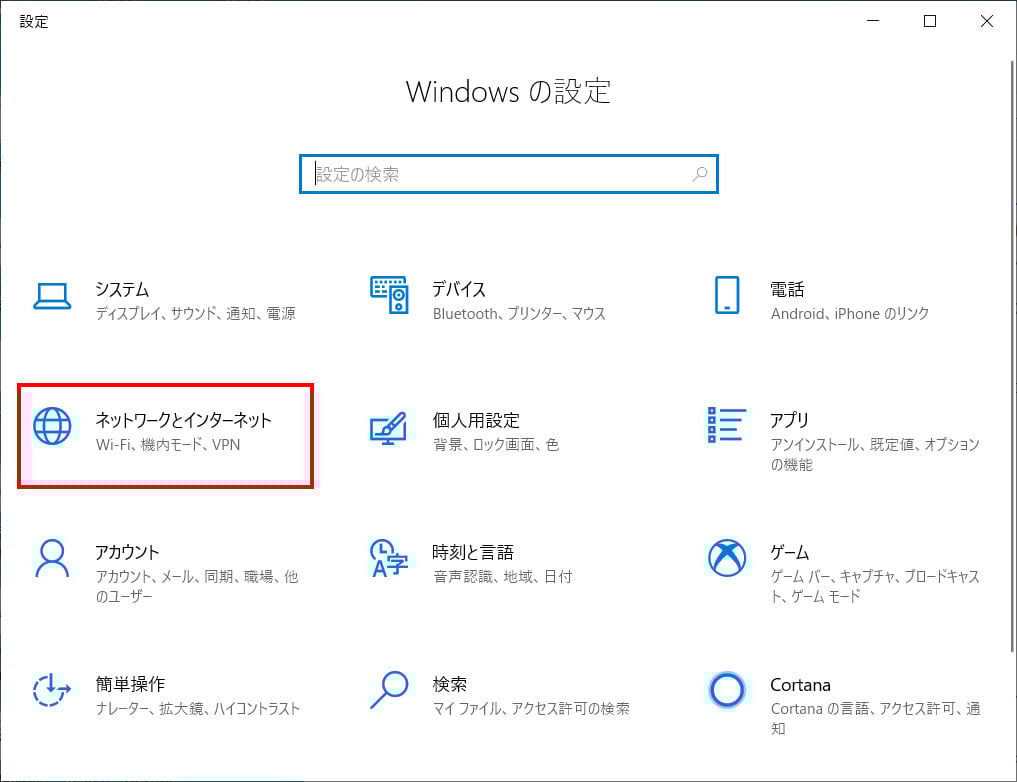The image size is (1017, 782).
Task: Open 検索 settings heading
Action: click(x=449, y=684)
